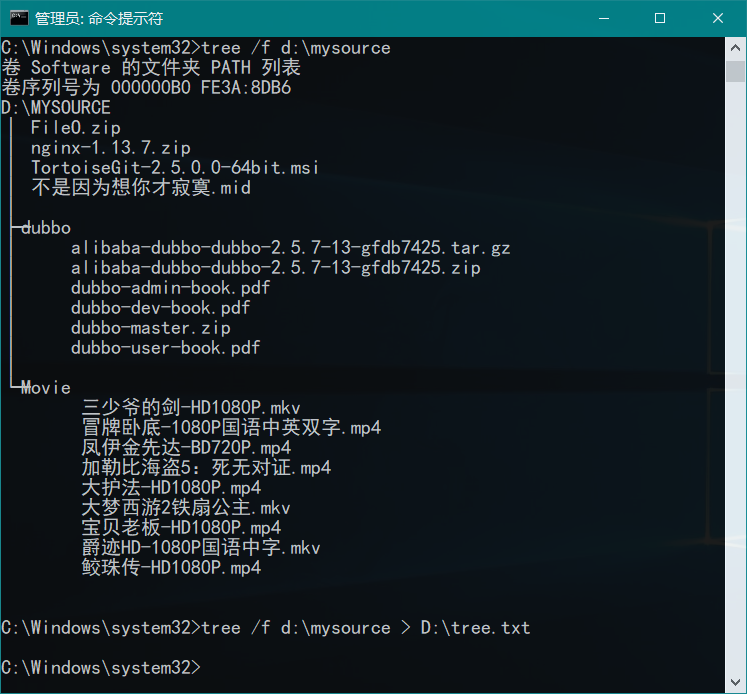Click file name dubbo-user-book.pdf
Screen dimensions: 747x694
pyautogui.click(x=165, y=348)
